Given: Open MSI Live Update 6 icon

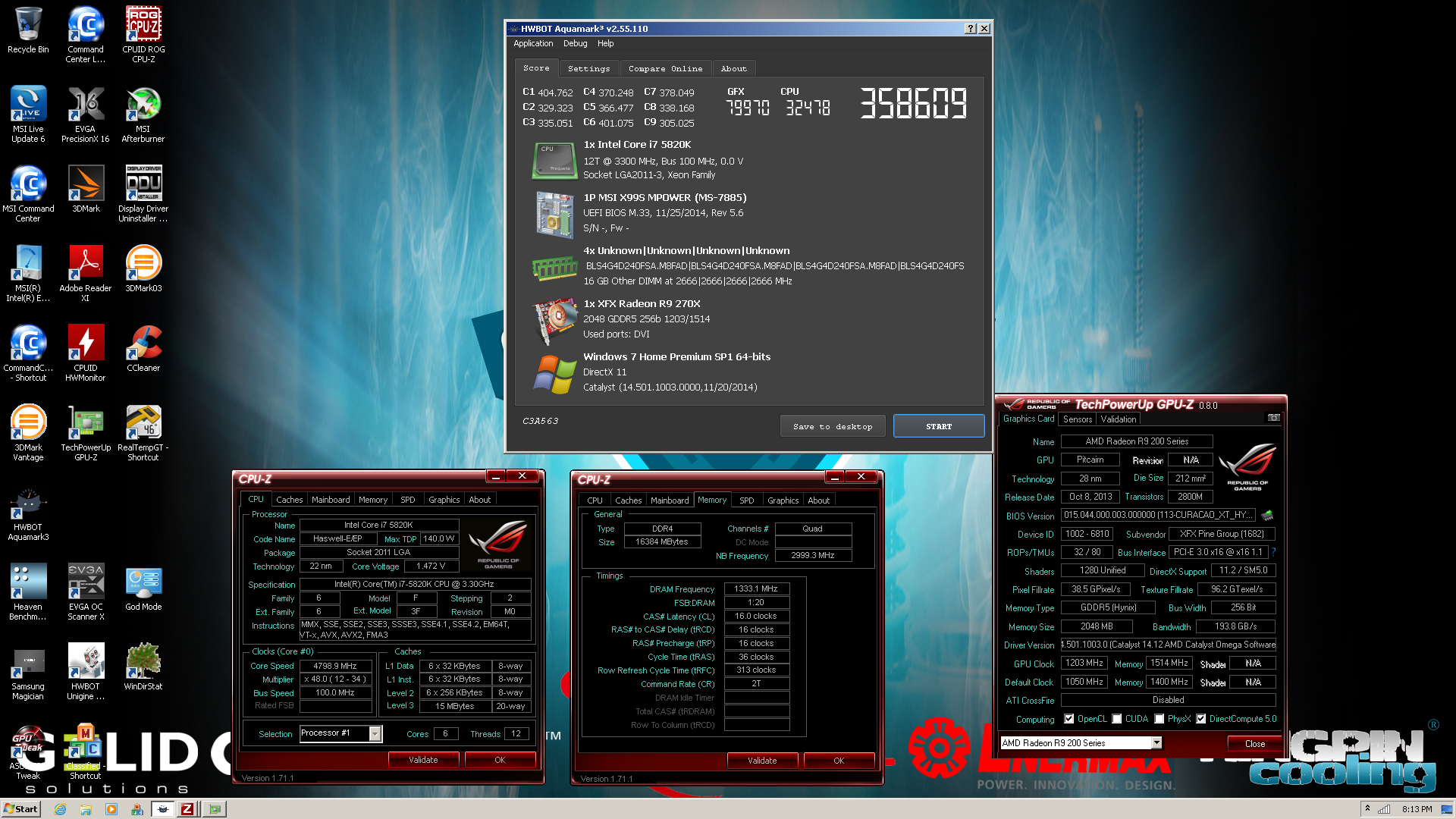Looking at the screenshot, I should (x=28, y=115).
